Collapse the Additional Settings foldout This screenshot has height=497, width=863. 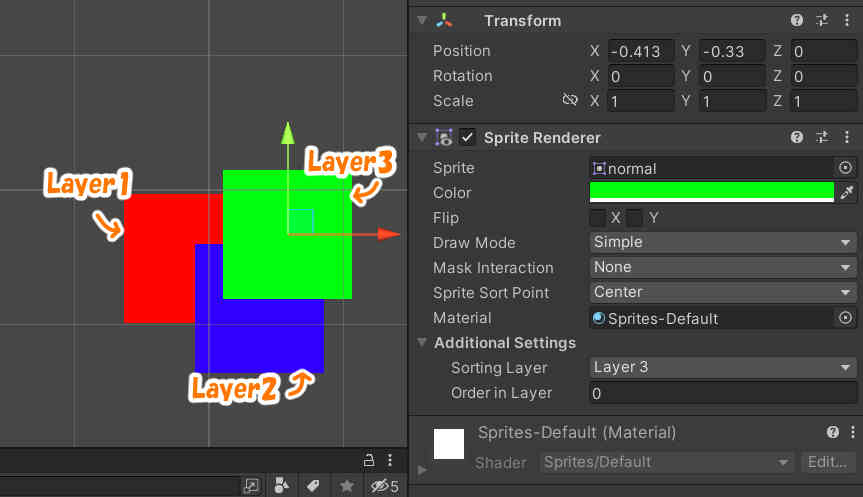[x=422, y=342]
